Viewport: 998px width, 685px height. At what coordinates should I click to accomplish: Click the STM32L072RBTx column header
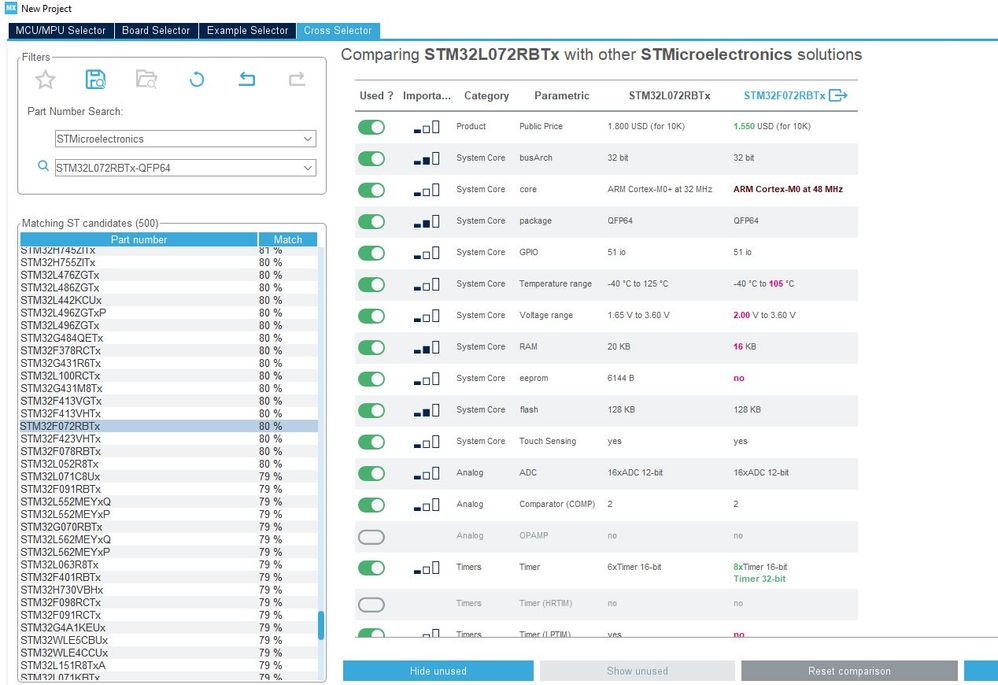(670, 95)
